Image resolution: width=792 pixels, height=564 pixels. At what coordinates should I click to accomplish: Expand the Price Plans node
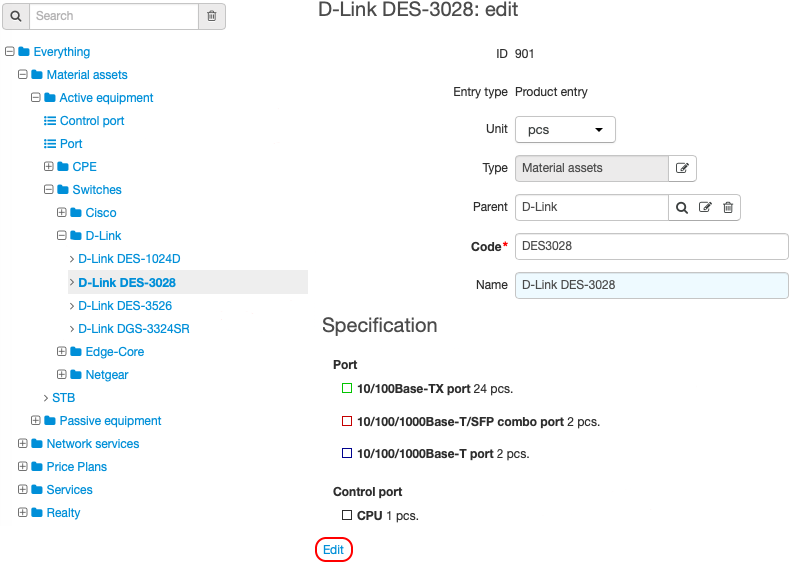(x=23, y=467)
